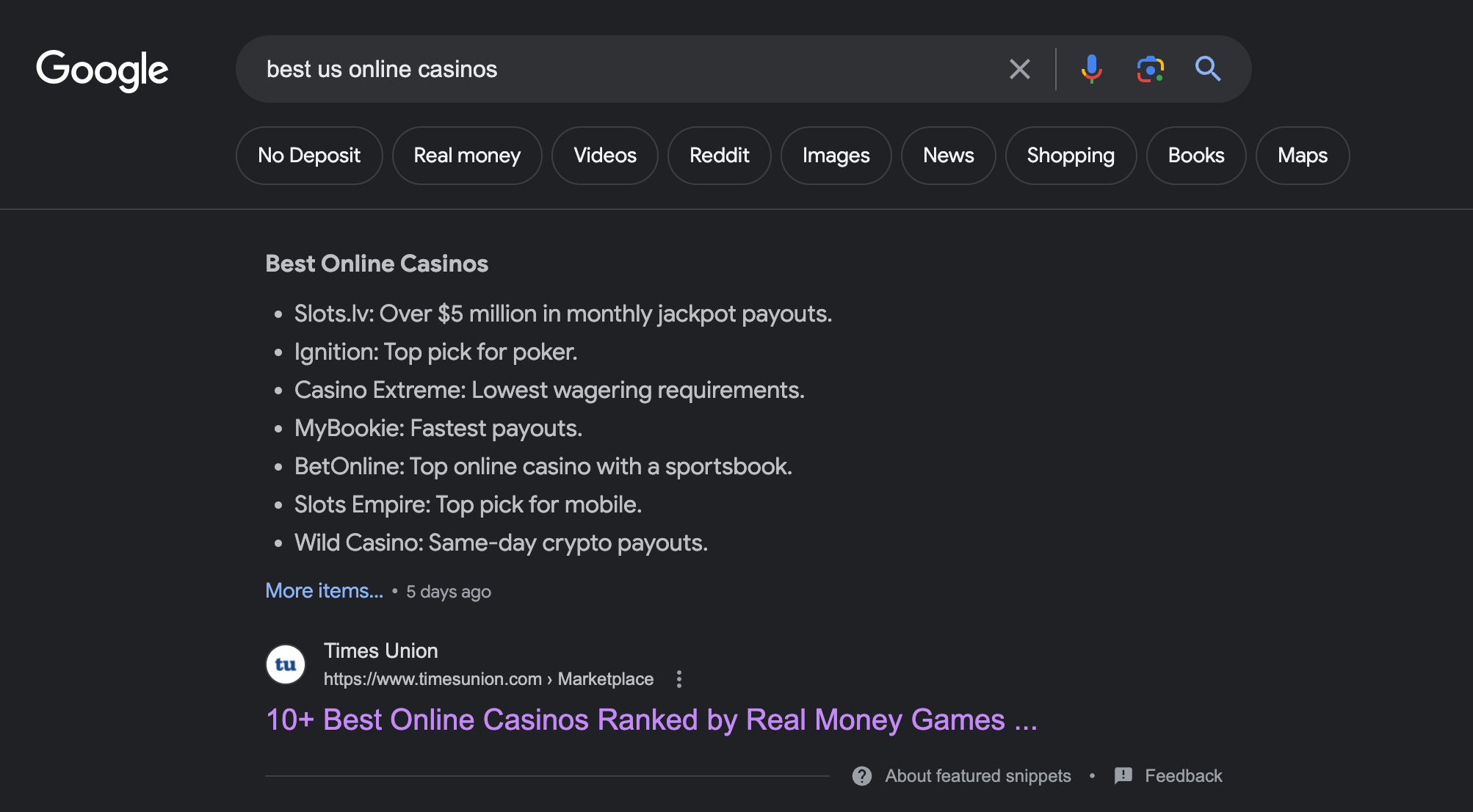This screenshot has height=812, width=1473.
Task: Click the question mark icon near featured snippets
Action: tap(861, 775)
